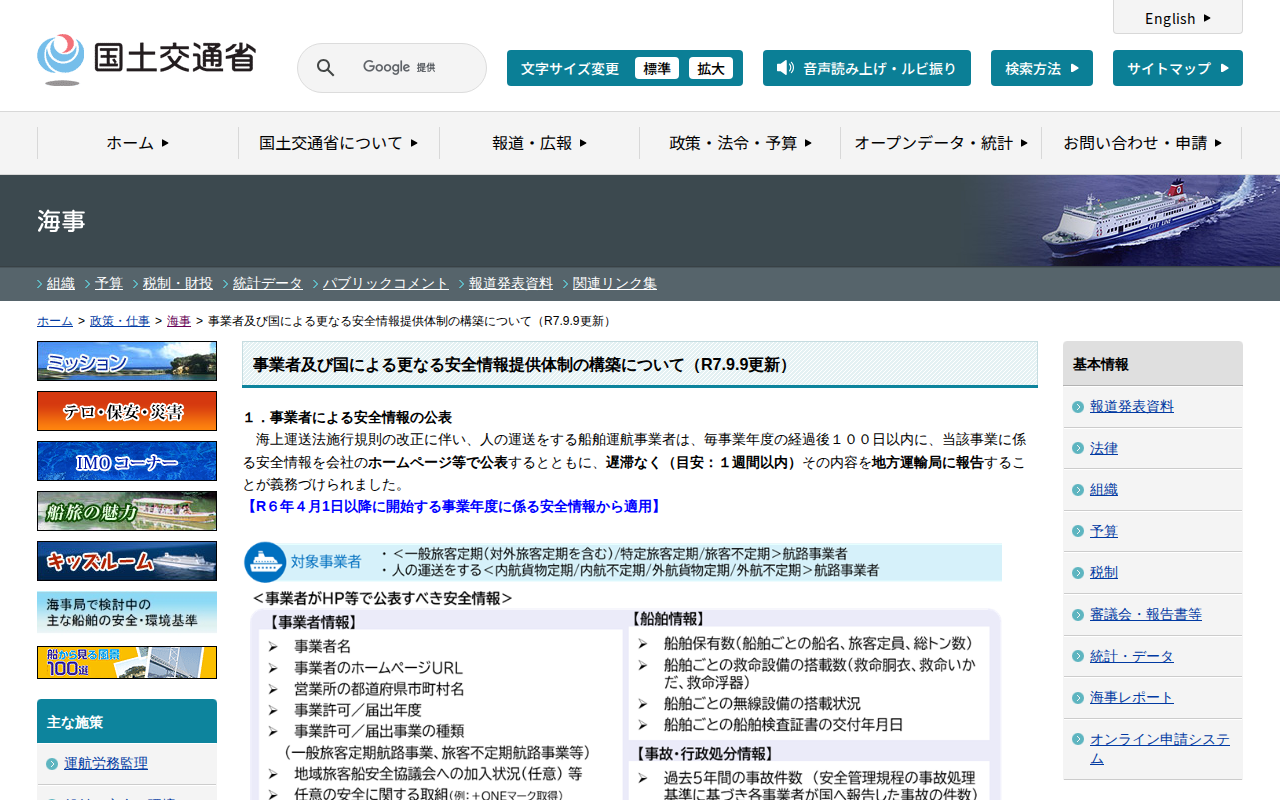The height and width of the screenshot is (800, 1280).
Task: Open 統計データ in the 海事 submenu
Action: pyautogui.click(x=268, y=283)
